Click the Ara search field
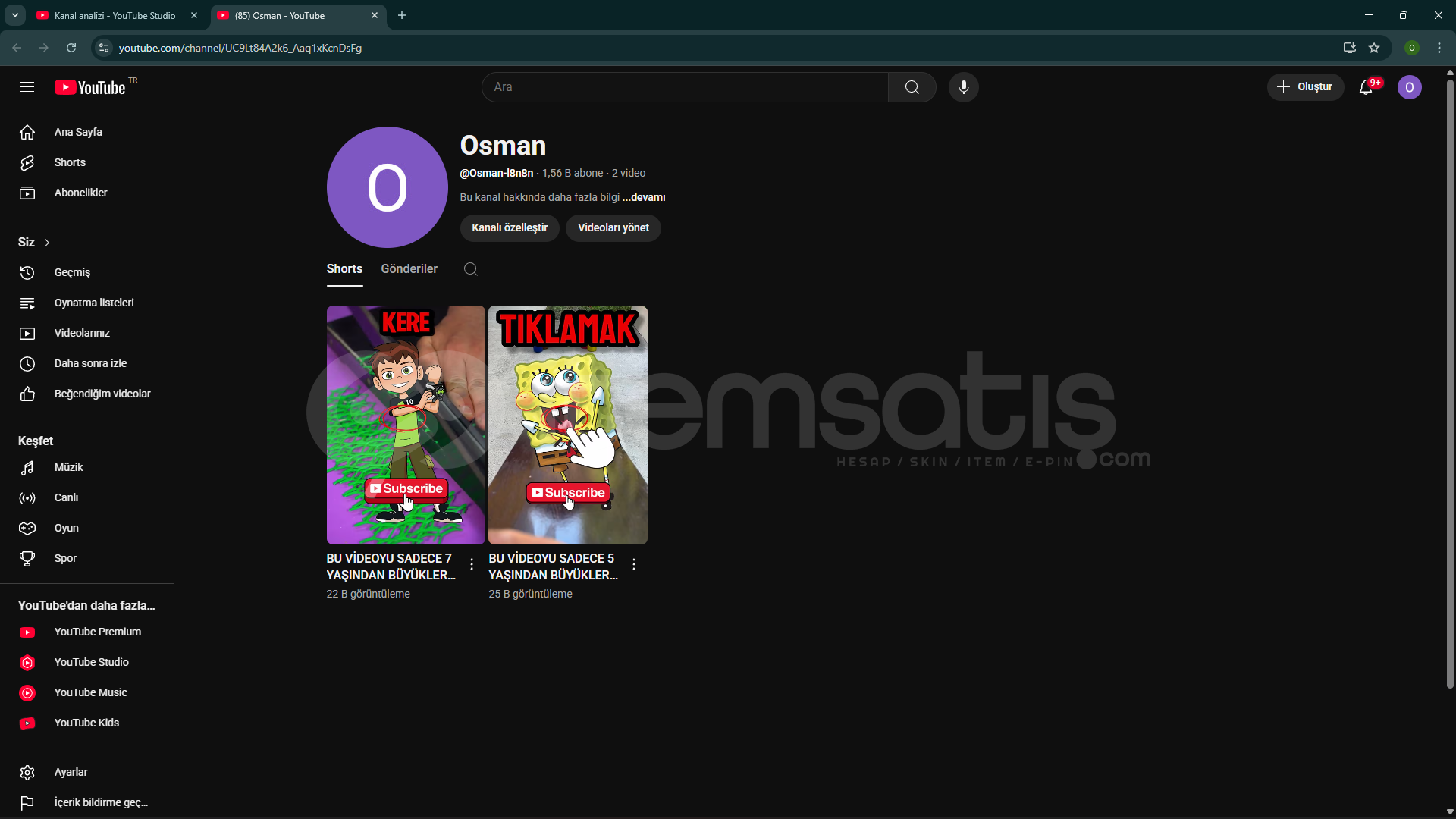 [x=685, y=87]
